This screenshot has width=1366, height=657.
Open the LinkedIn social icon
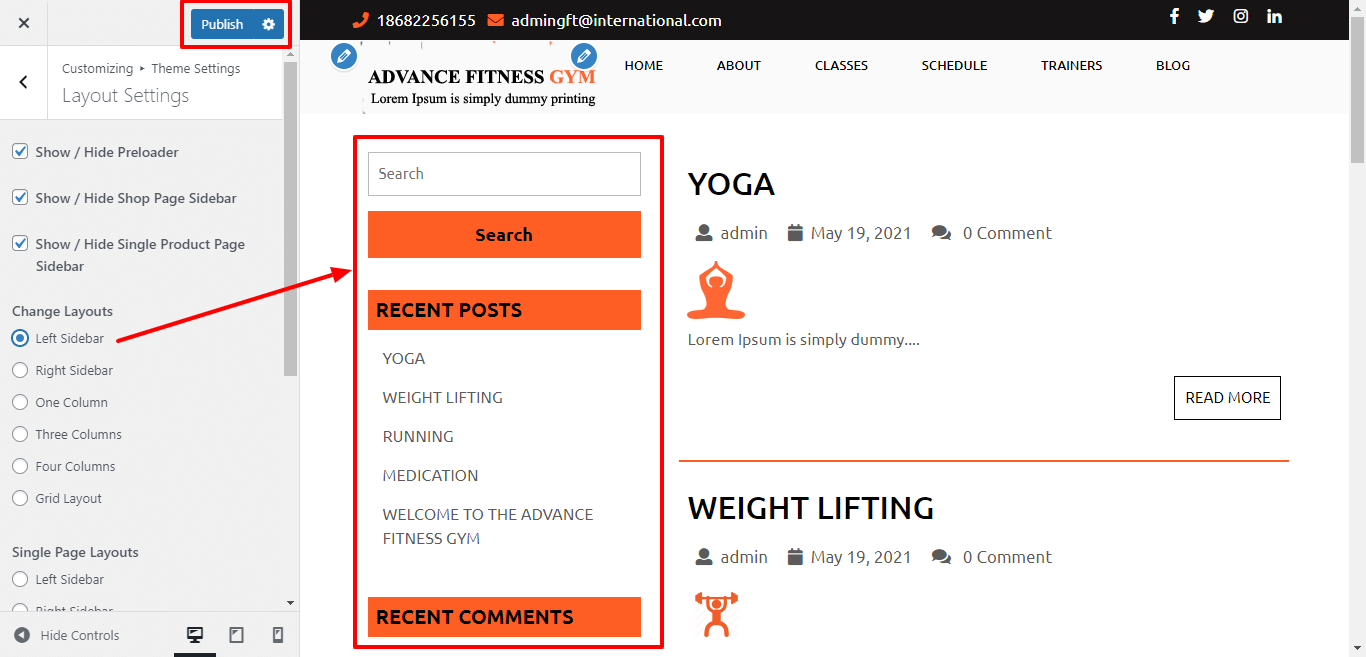point(1274,16)
